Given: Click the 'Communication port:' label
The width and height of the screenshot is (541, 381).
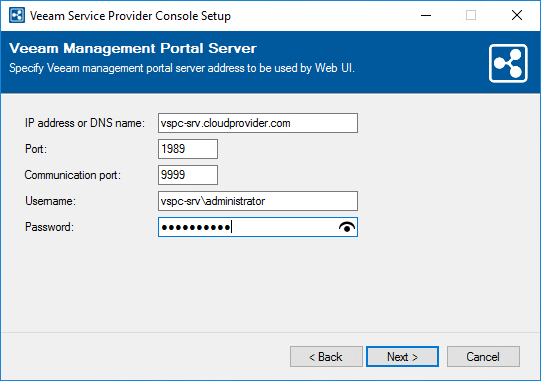Looking at the screenshot, I should tap(73, 175).
